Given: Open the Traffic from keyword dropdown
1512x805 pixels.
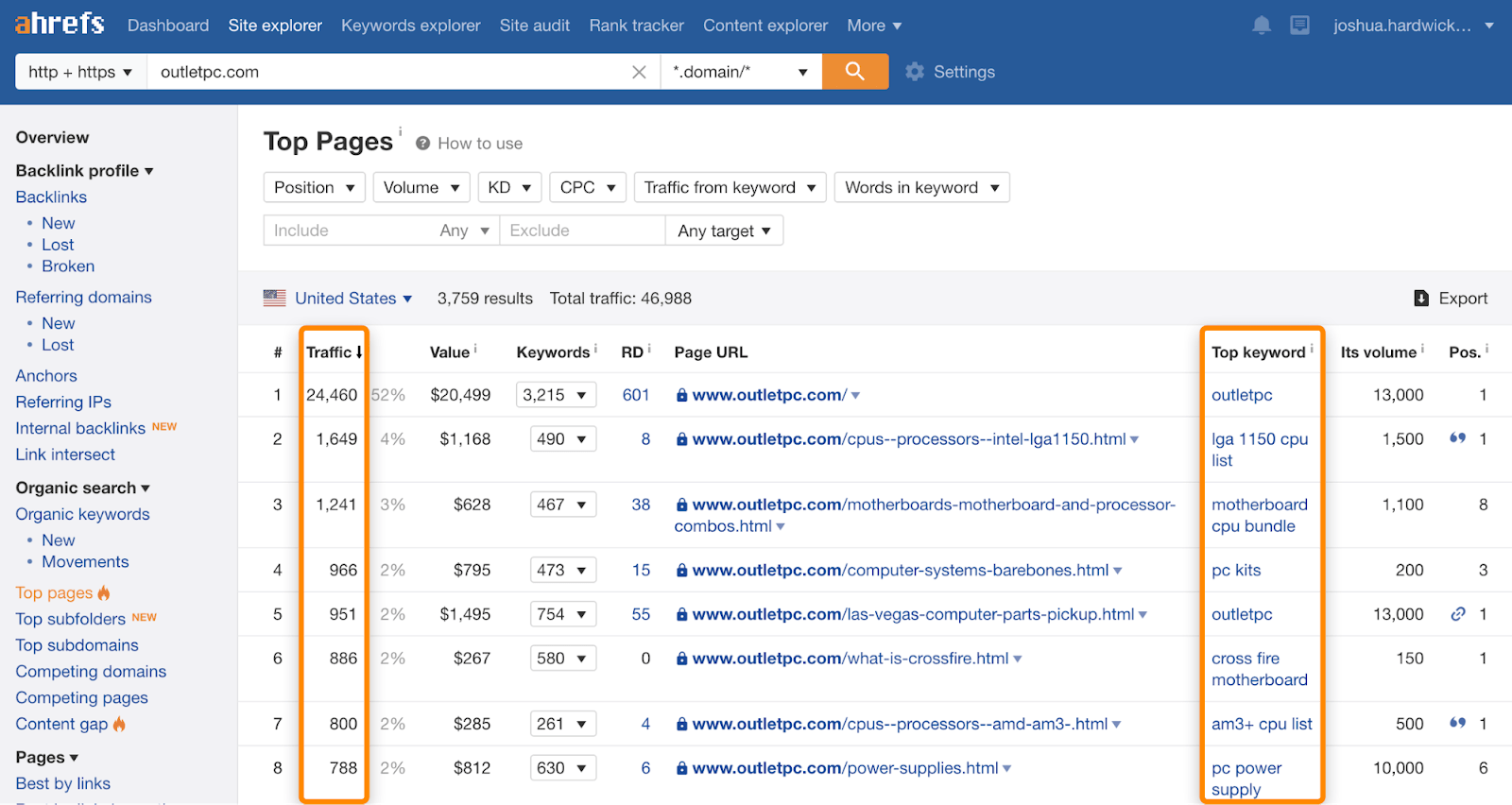Looking at the screenshot, I should pos(730,187).
